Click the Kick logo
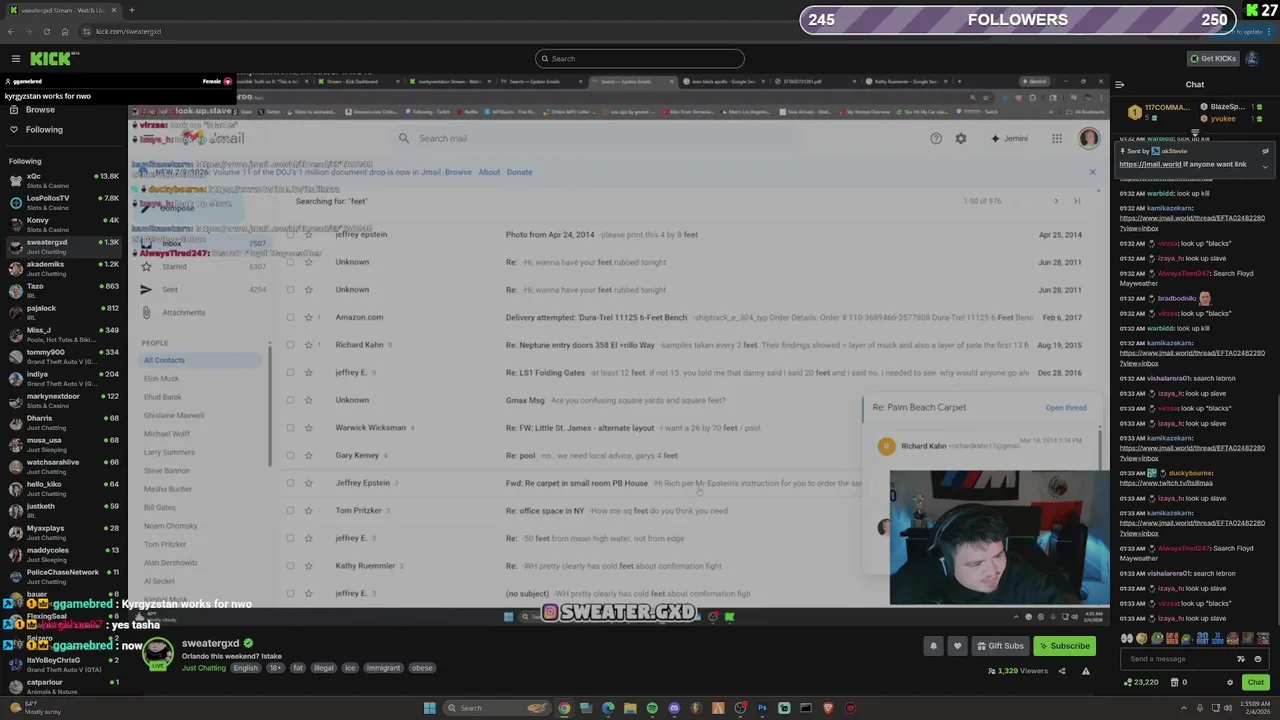1280x720 pixels. click(50, 59)
